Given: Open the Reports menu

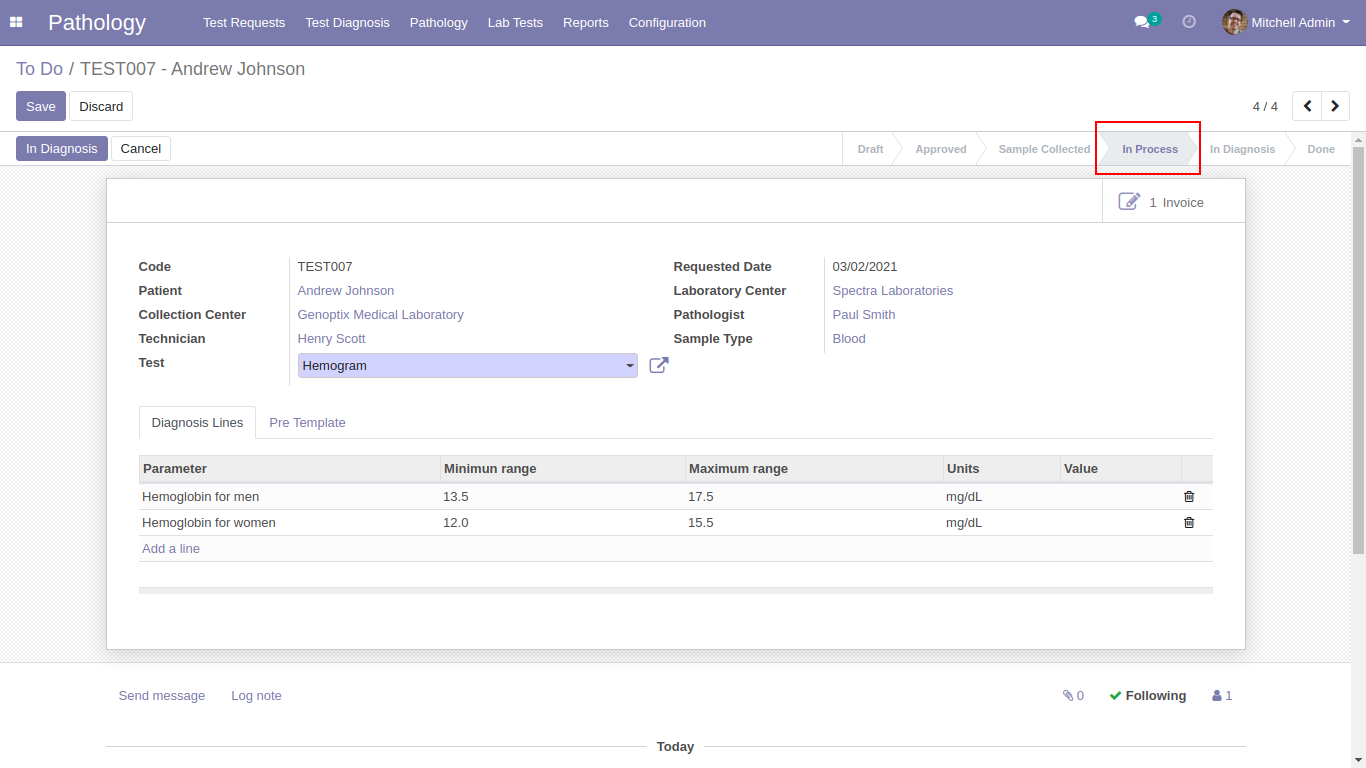Looking at the screenshot, I should pos(585,22).
